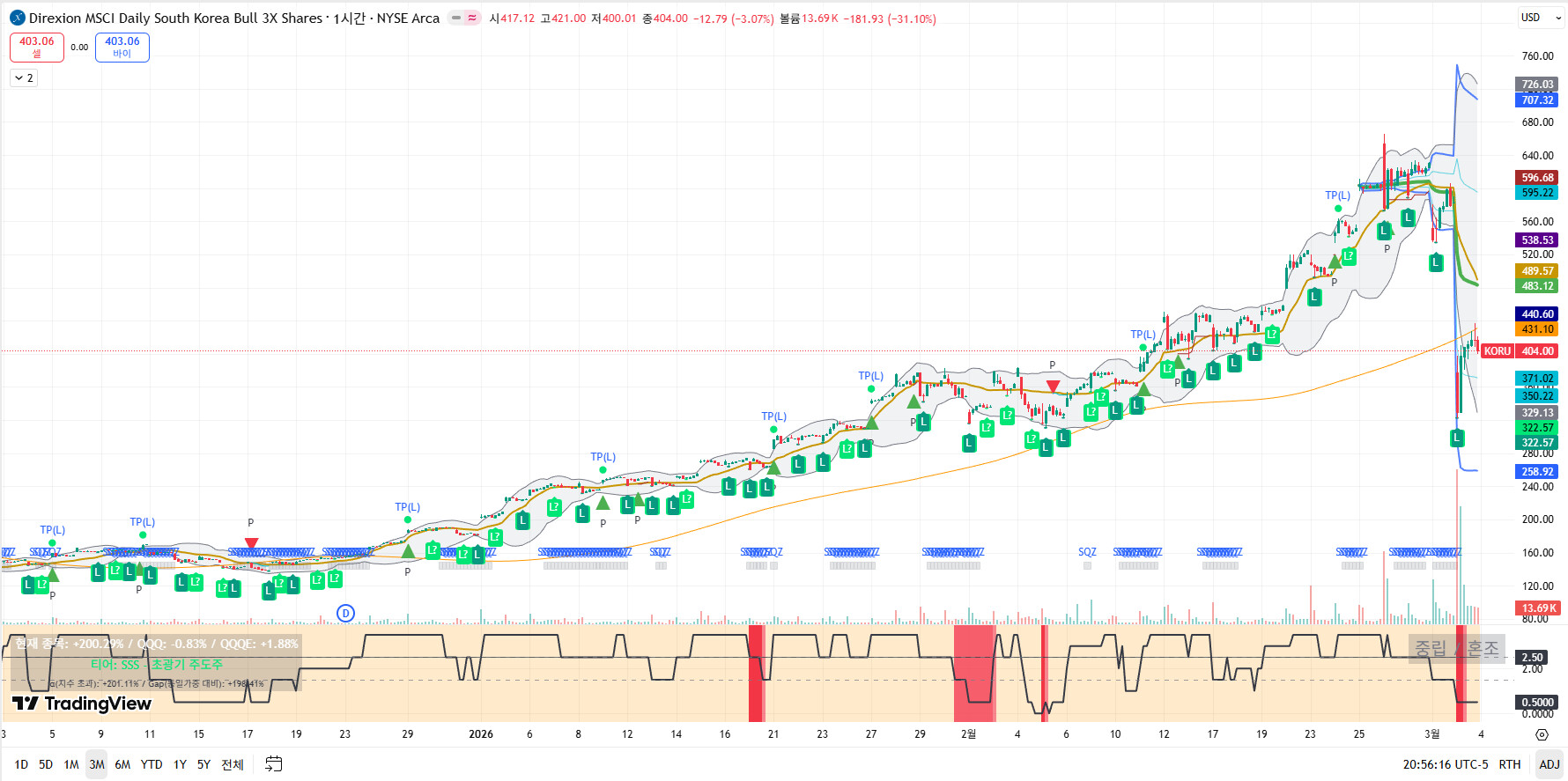
Task: Click the blue 258.92 price label
Action: [1537, 472]
